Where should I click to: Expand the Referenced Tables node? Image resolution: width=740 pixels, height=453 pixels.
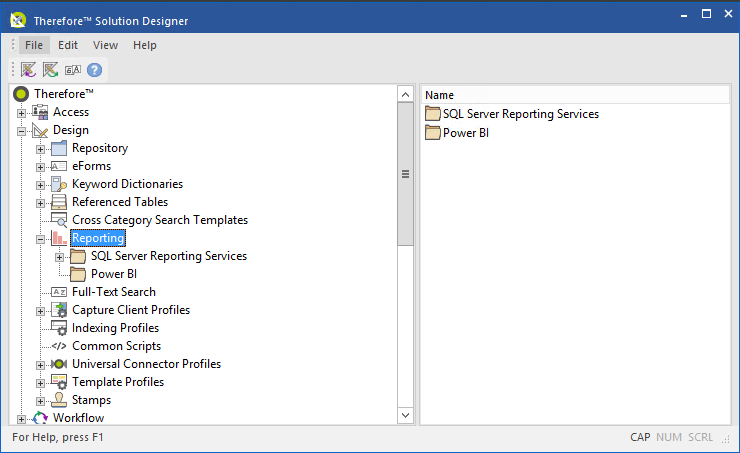41,203
